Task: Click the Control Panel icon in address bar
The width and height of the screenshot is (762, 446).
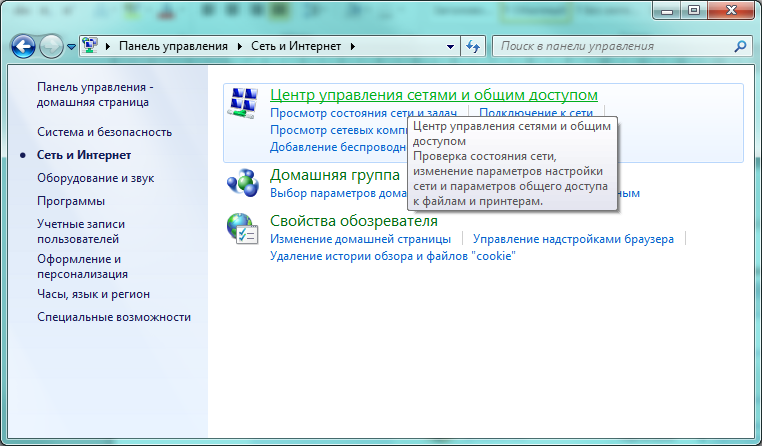Action: pos(89,46)
